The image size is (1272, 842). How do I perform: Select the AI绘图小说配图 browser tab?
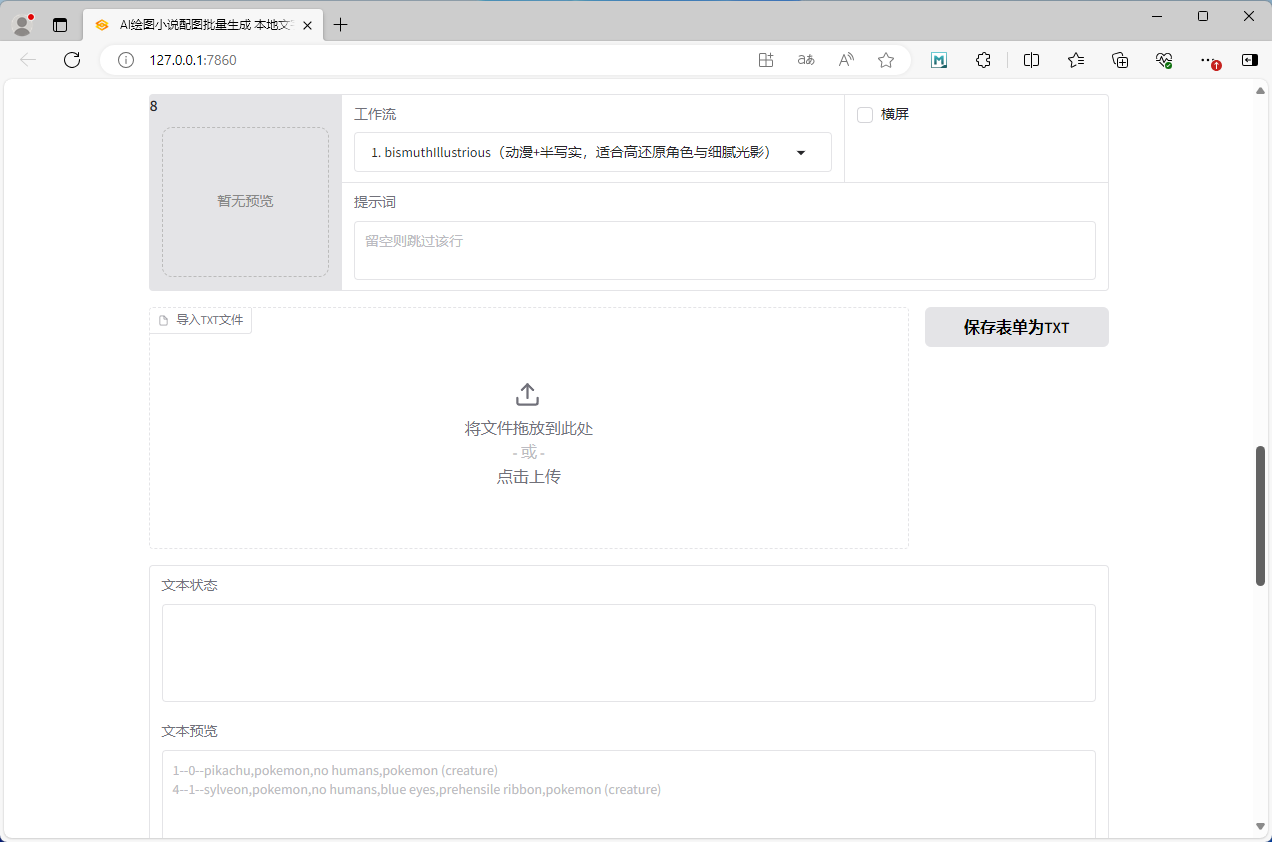pyautogui.click(x=200, y=25)
